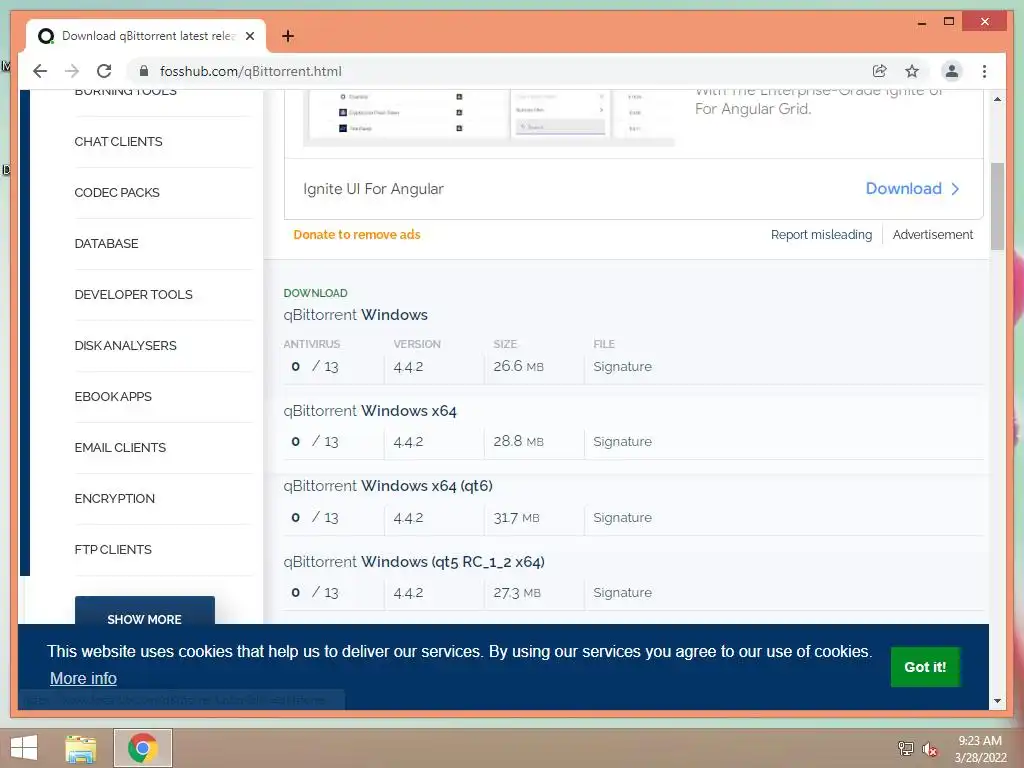Click antivirus 0/13 for Windows x64 (qt6)
Image resolution: width=1024 pixels, height=768 pixels.
[315, 517]
